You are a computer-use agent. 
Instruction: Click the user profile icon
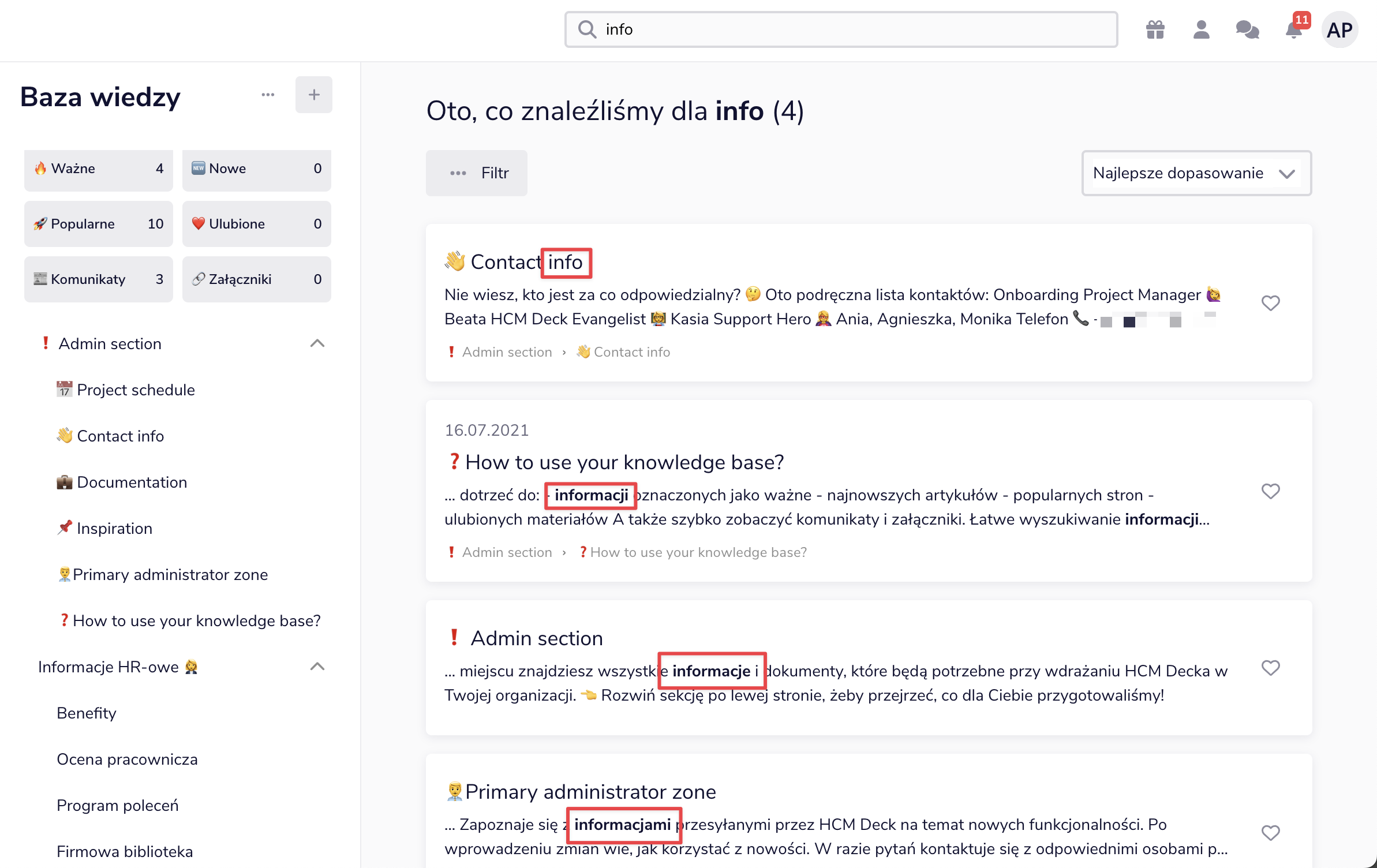click(1201, 29)
